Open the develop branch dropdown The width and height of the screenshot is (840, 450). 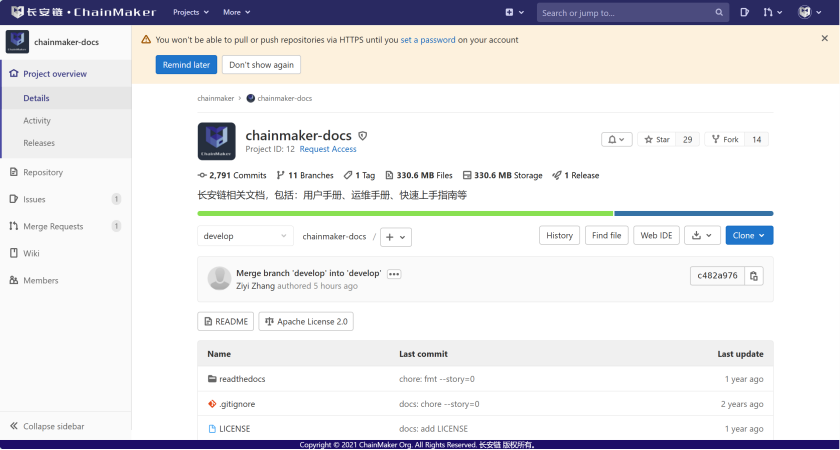pos(245,236)
